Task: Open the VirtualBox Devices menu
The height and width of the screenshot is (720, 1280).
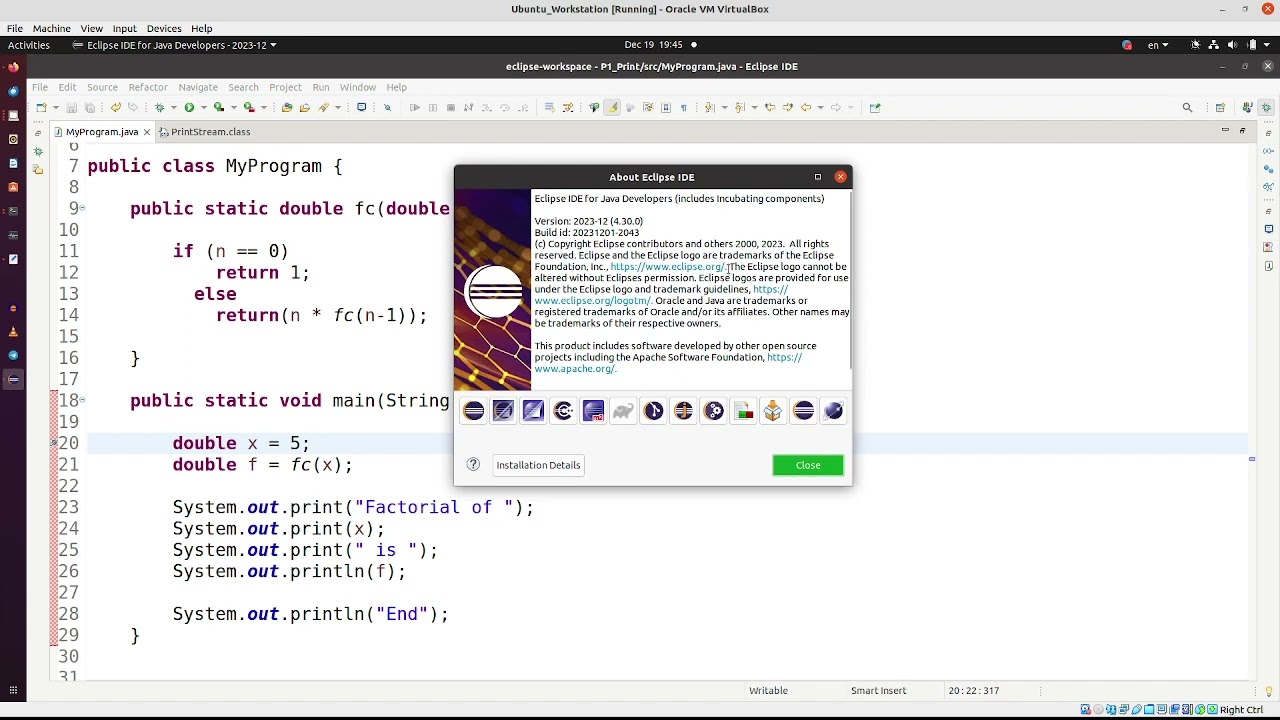Action: [163, 28]
